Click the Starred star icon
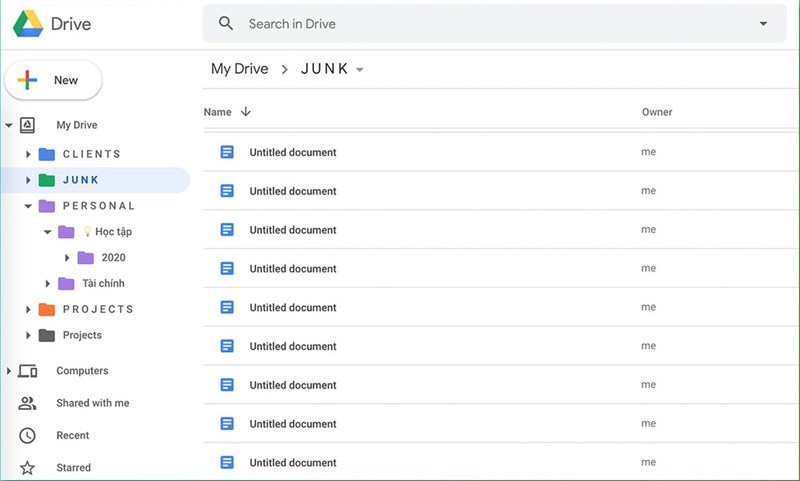The height and width of the screenshot is (481, 800). pos(28,467)
